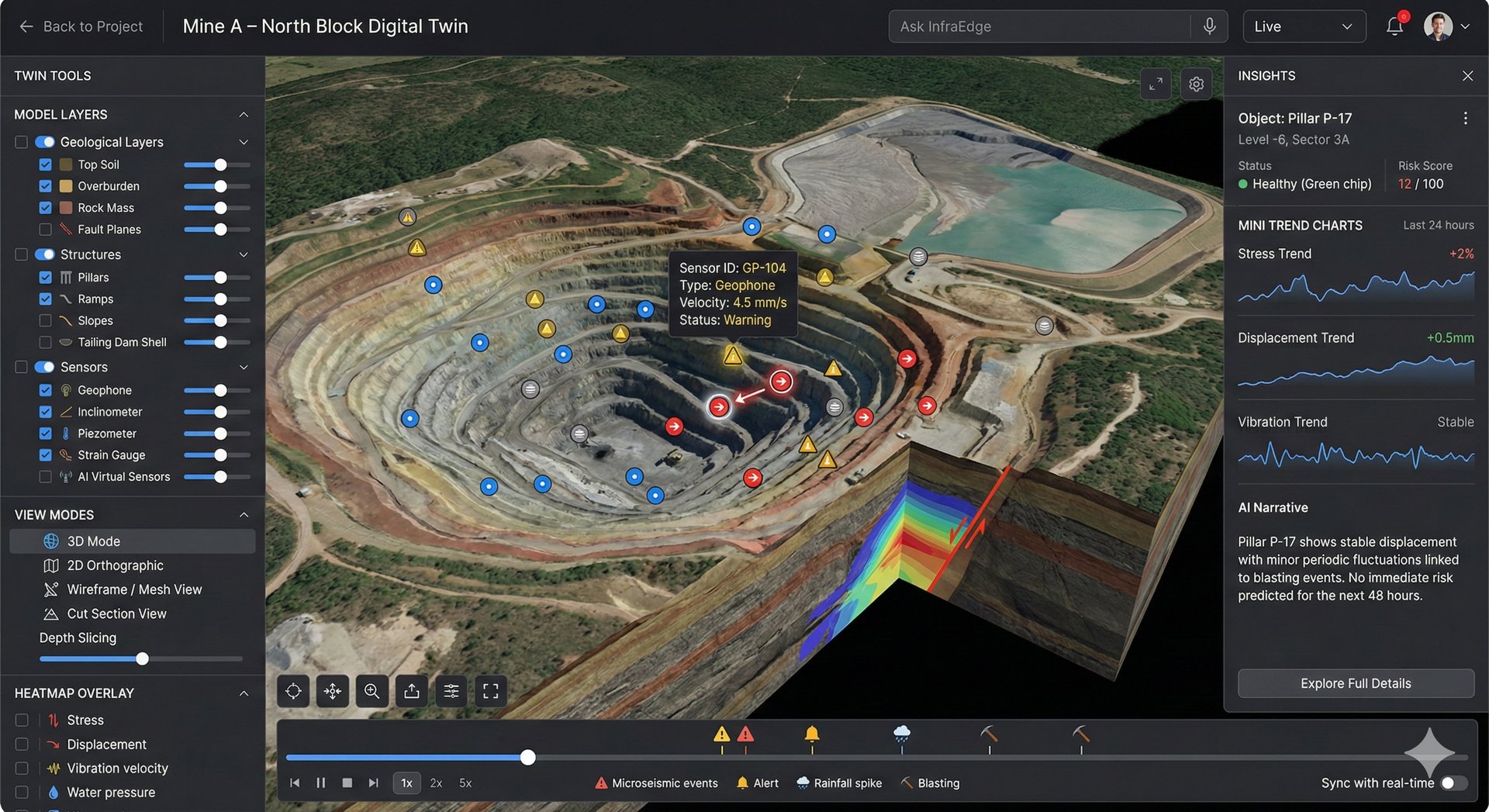Screen dimensions: 1489x812
Task: Turn on Sync with real-time toggle
Action: (1453, 783)
